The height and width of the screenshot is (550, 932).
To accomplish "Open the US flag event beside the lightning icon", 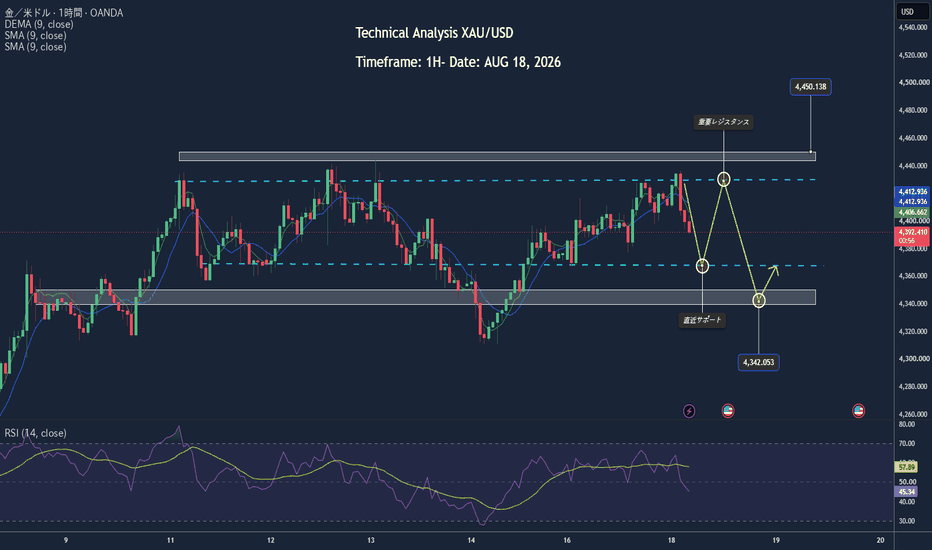I will click(728, 411).
